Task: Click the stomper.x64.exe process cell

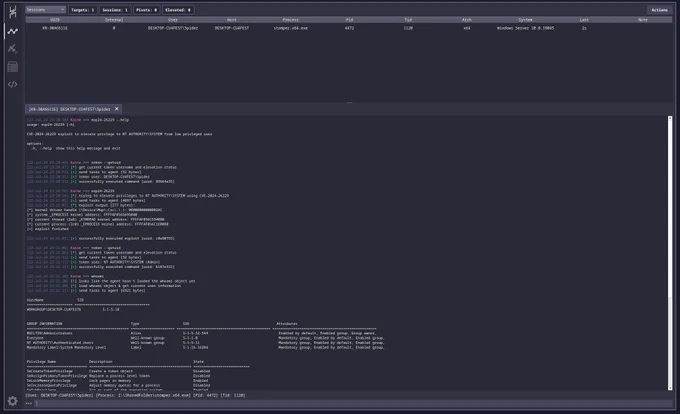Action: [291, 28]
